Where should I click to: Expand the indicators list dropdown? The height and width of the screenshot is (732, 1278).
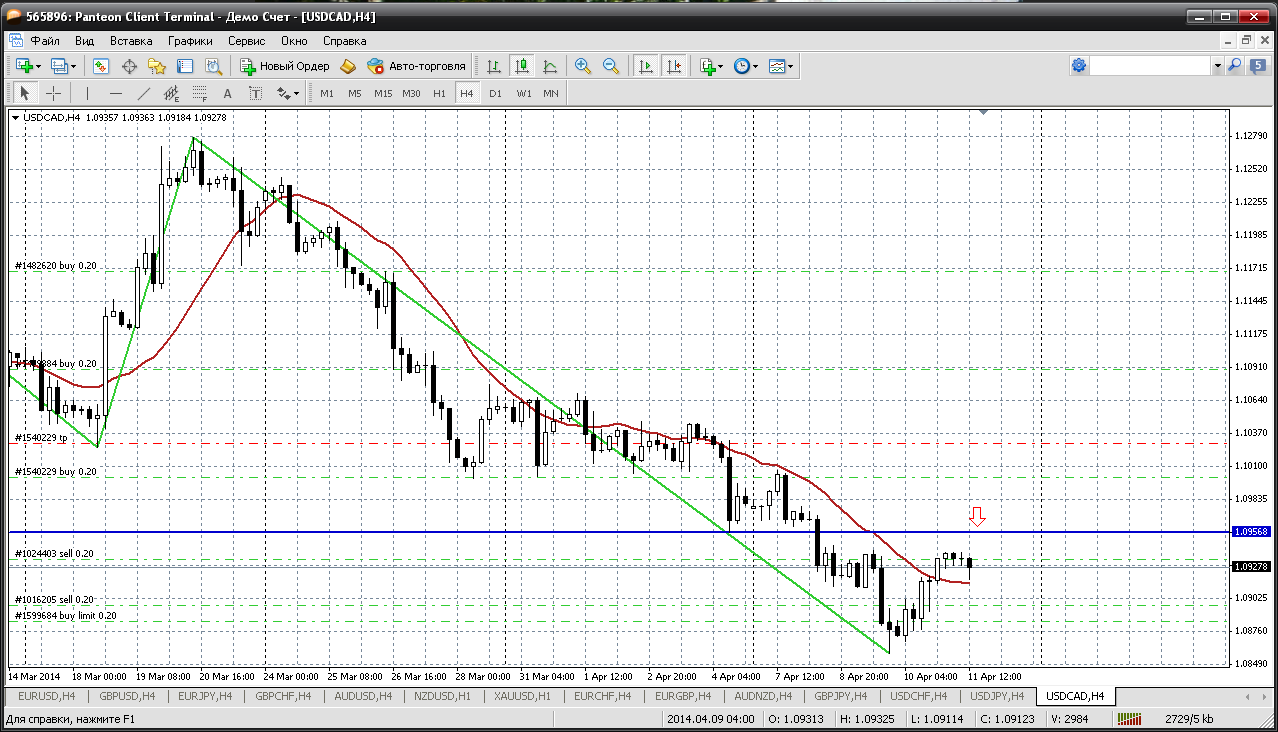click(720, 66)
